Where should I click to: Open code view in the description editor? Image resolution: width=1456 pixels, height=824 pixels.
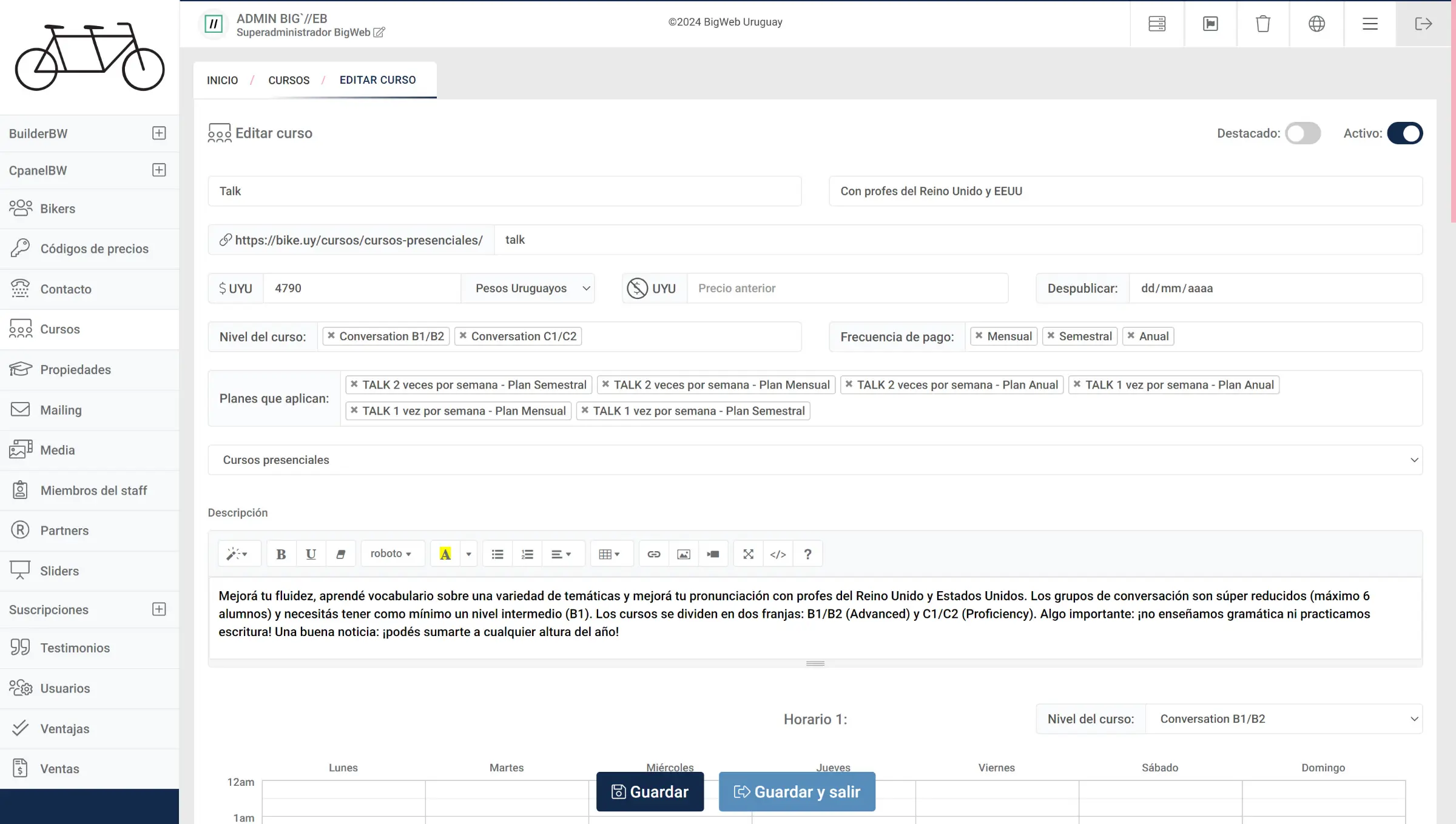coord(778,554)
